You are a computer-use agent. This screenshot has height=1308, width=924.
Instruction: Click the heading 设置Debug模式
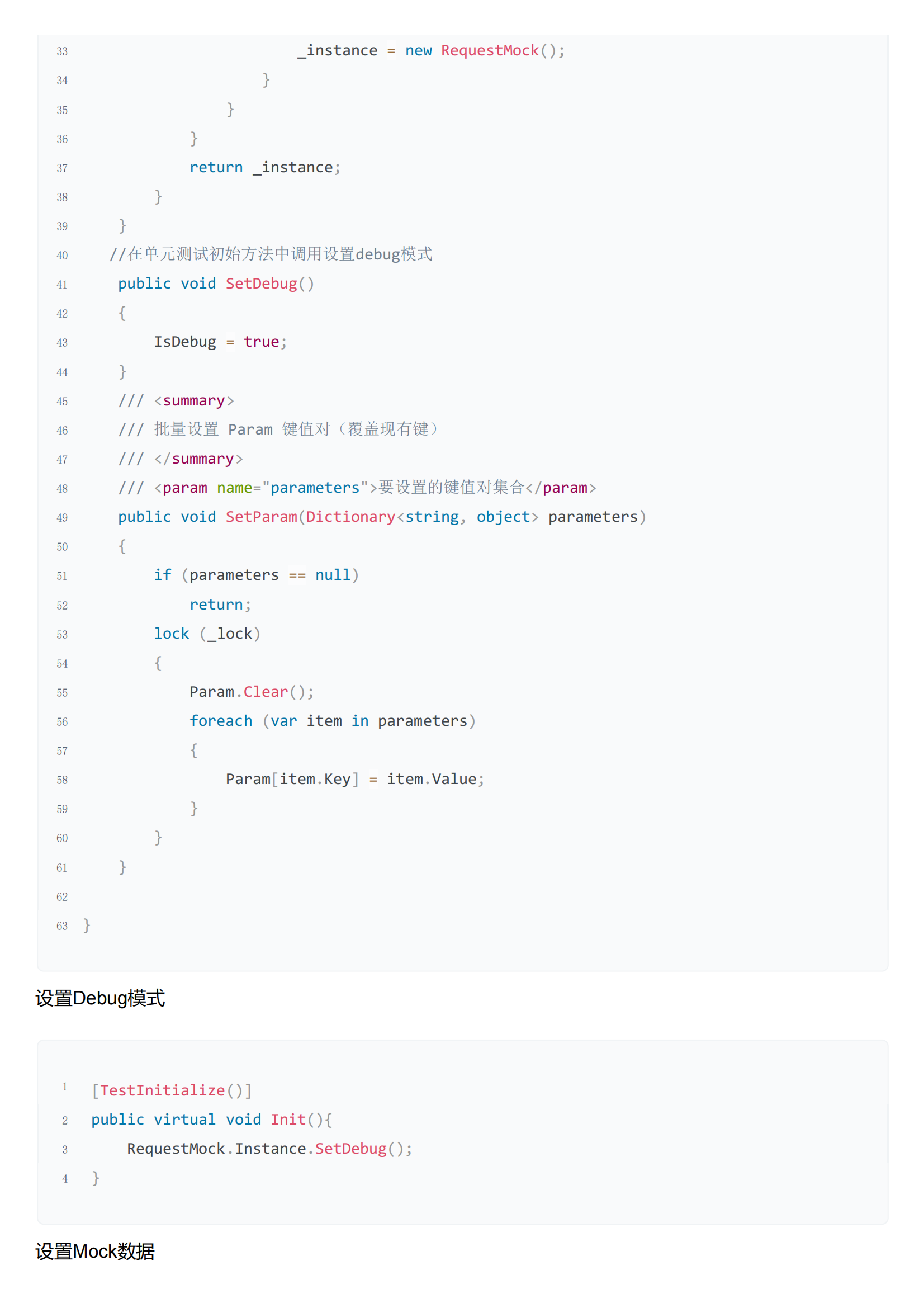[100, 999]
